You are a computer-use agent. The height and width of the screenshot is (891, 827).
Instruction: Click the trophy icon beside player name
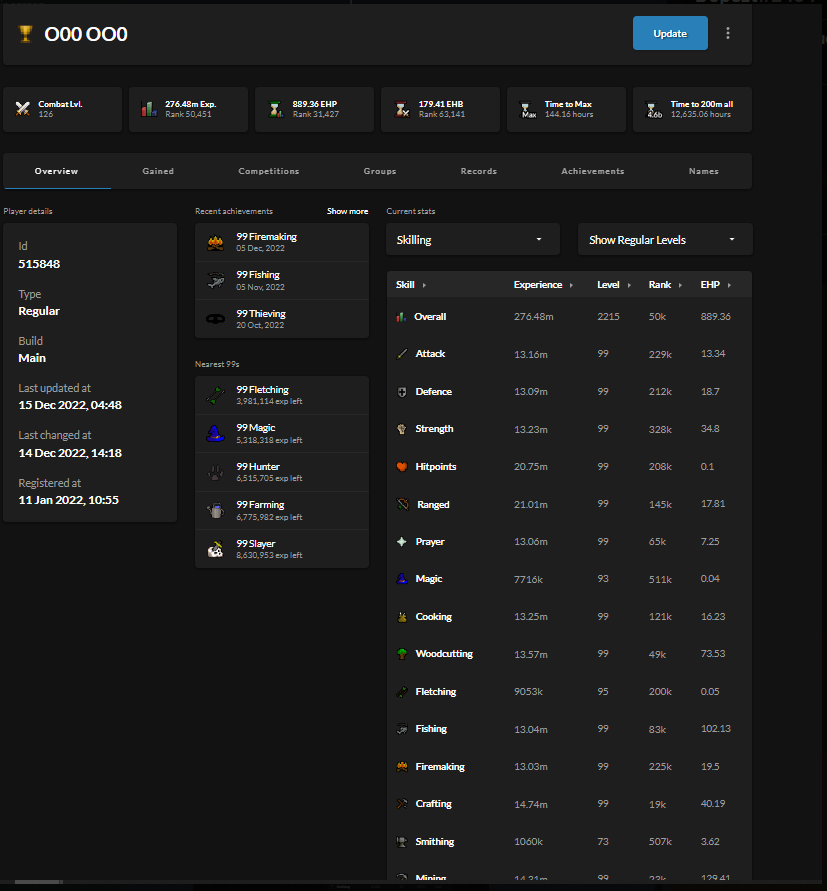tap(26, 34)
